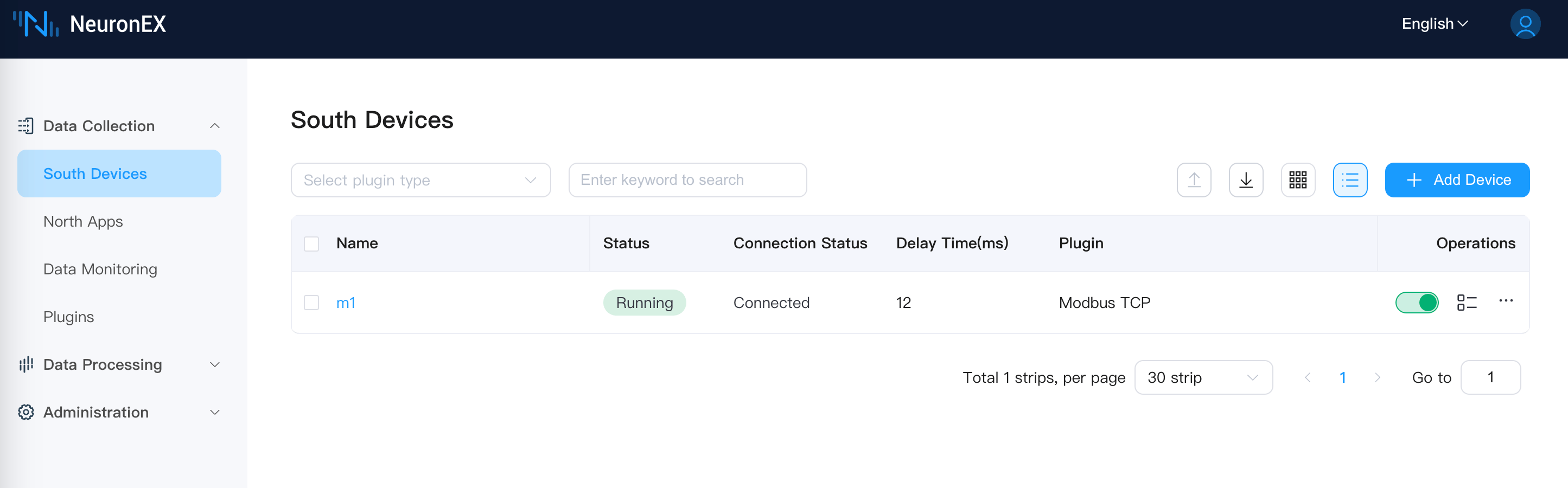Go to North Apps
1568x488 pixels.
[x=84, y=221]
